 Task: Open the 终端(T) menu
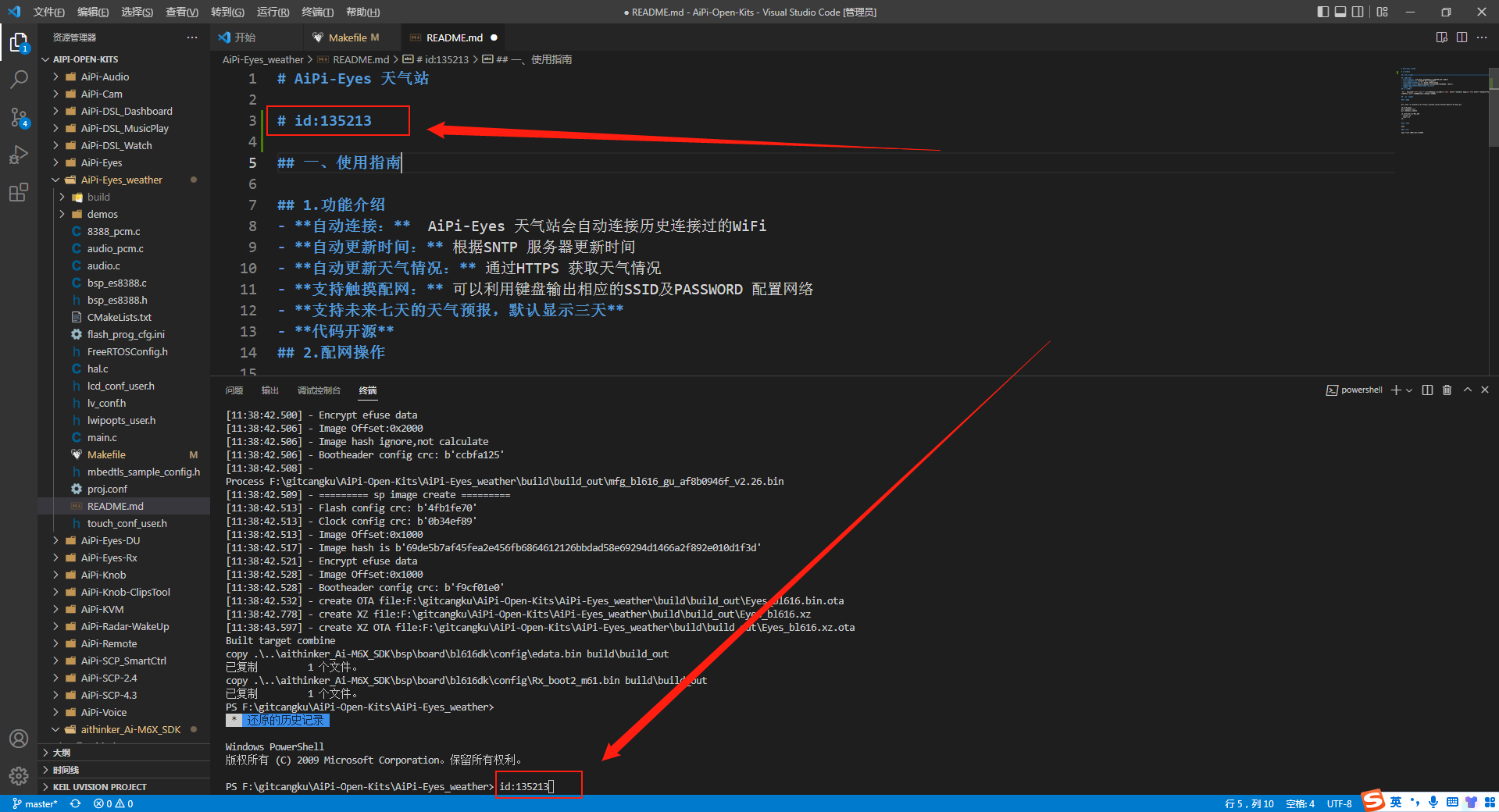[x=317, y=12]
